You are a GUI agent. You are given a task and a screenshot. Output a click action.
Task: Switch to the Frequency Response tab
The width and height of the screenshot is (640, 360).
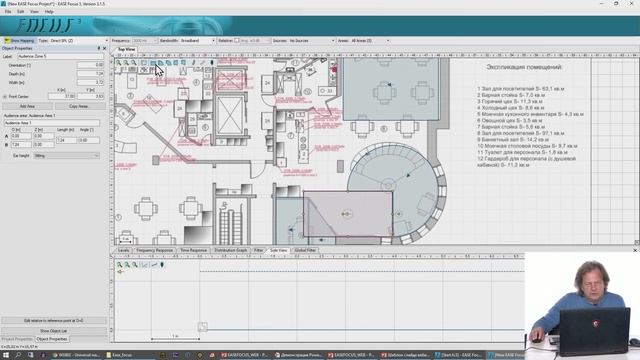tap(155, 250)
